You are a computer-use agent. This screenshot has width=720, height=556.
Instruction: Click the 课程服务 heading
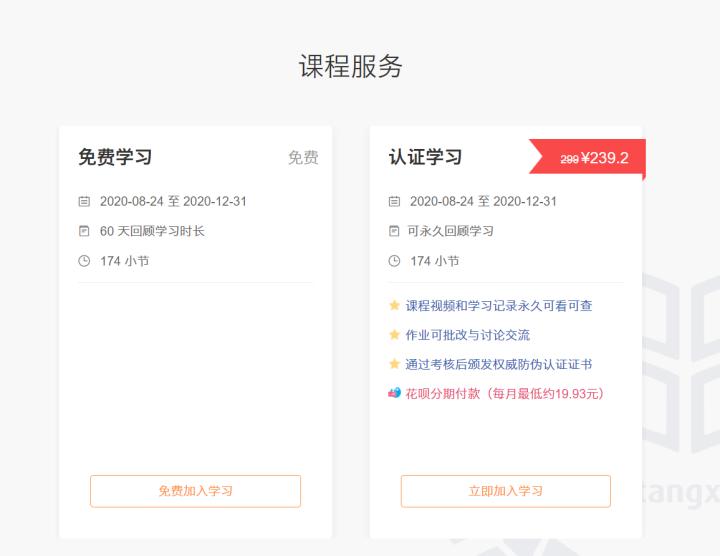351,66
